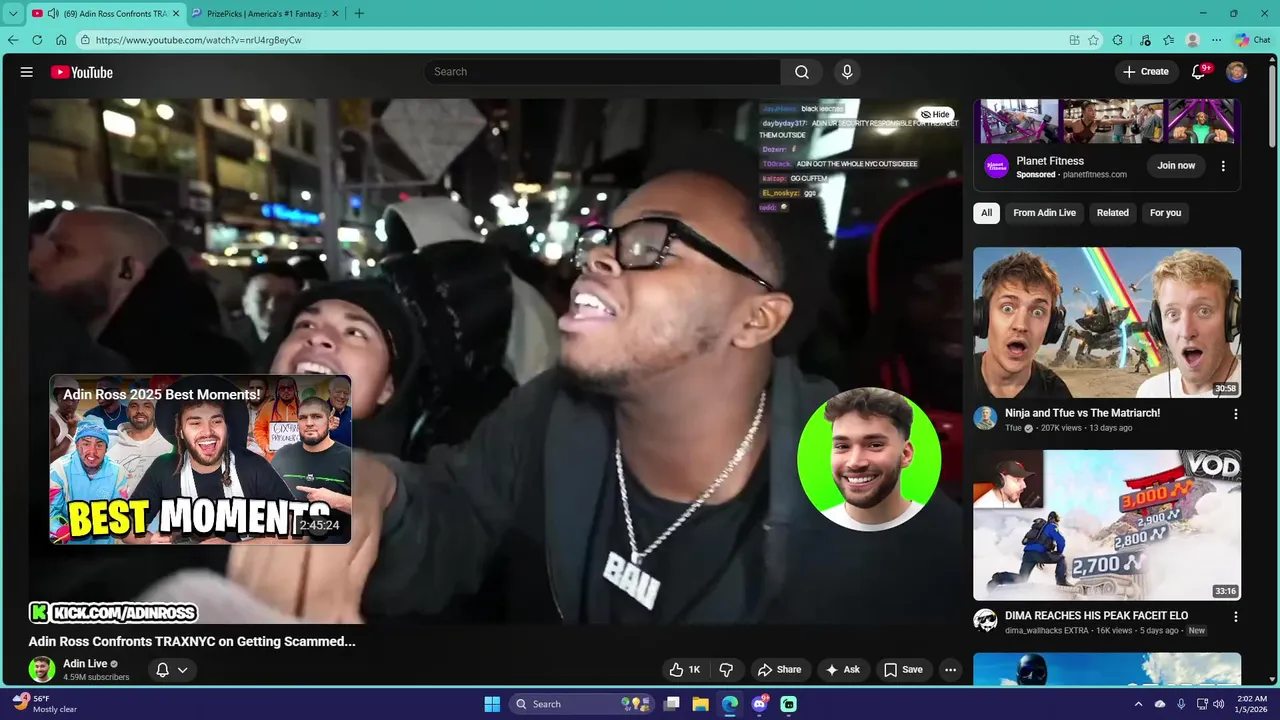Viewport: 1280px width, 720px height.
Task: Open the YouTube guide hamburger menu
Action: click(x=27, y=72)
